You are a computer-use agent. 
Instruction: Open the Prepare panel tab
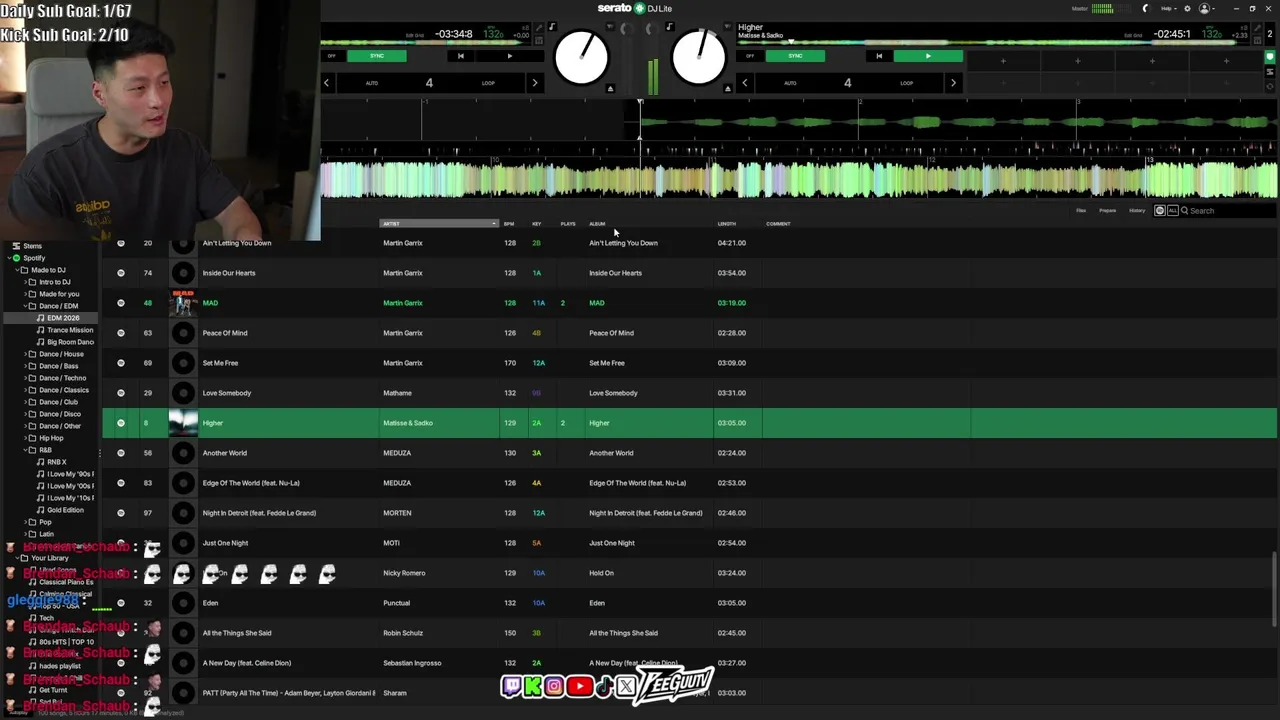[1108, 211]
